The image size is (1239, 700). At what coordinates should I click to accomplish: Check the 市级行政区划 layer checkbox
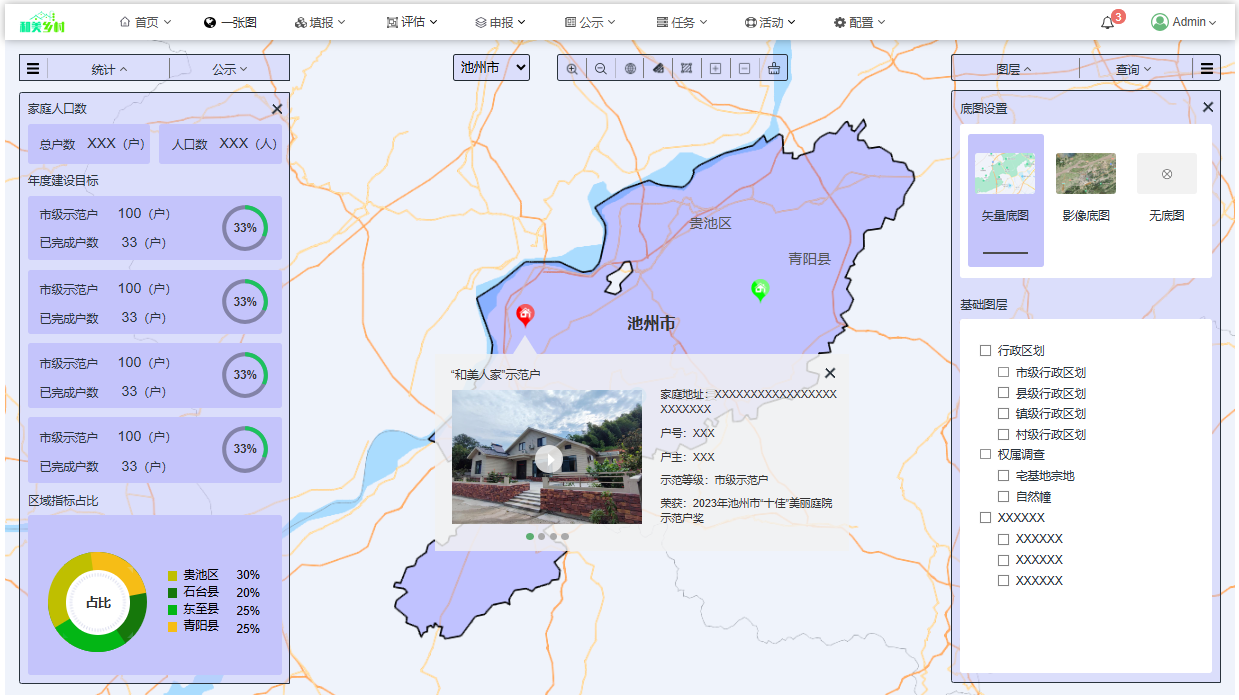(1003, 372)
